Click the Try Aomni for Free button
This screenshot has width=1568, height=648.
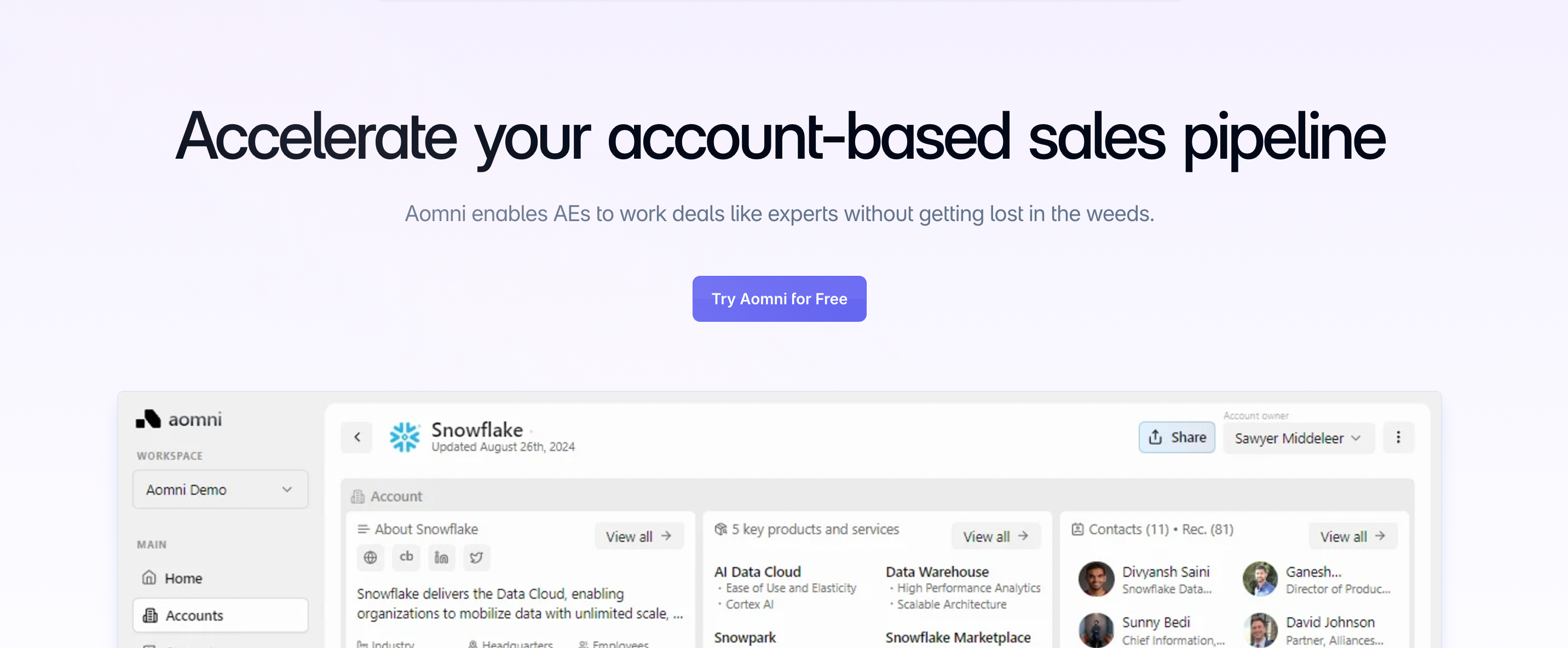pos(779,298)
